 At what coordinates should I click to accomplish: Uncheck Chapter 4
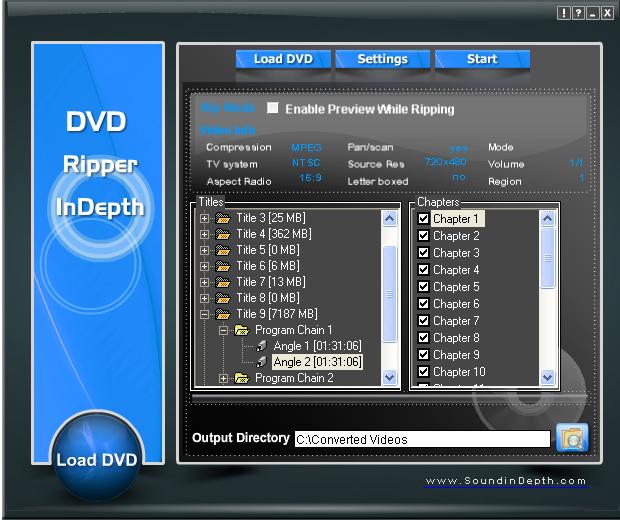click(x=423, y=269)
